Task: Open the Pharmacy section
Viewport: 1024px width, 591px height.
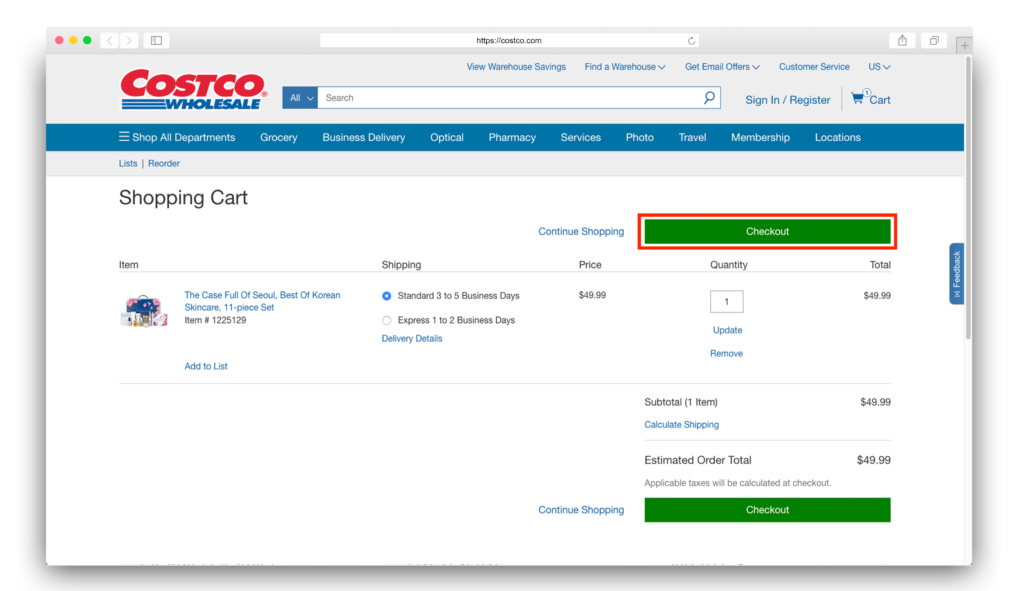Action: pyautogui.click(x=512, y=137)
